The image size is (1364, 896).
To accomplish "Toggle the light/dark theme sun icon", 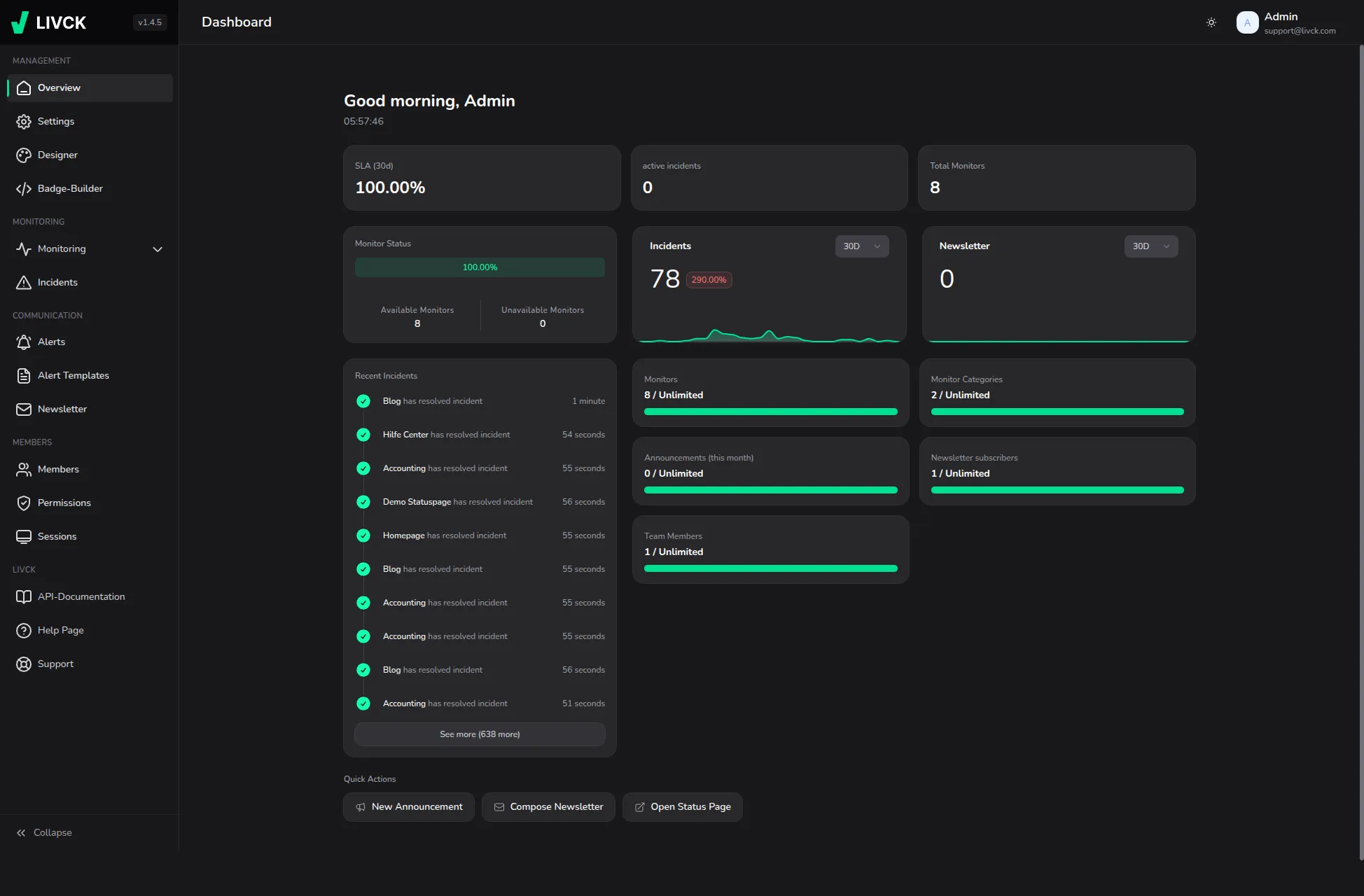I will coord(1211,22).
